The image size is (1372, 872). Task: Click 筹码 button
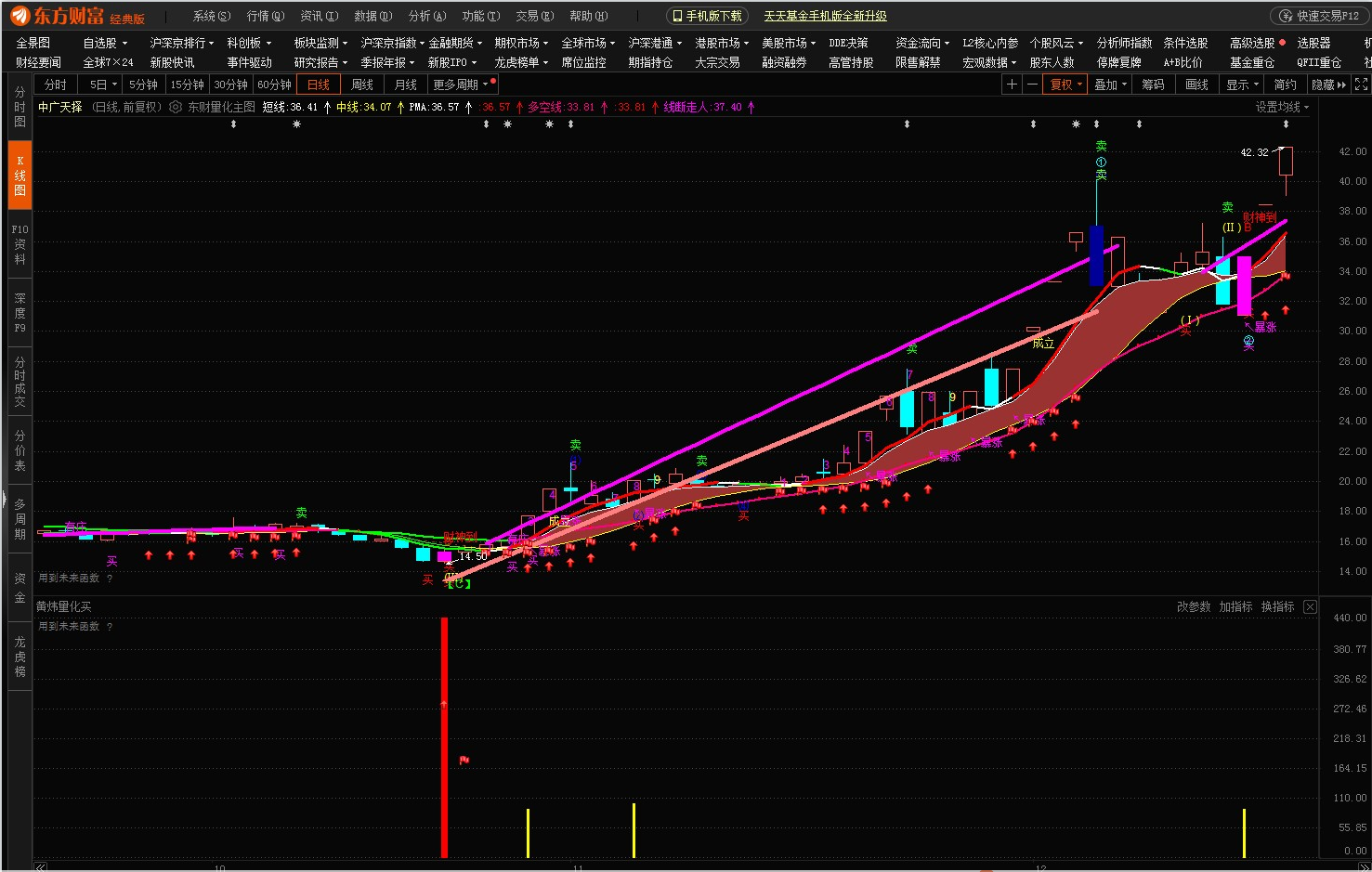[1153, 85]
